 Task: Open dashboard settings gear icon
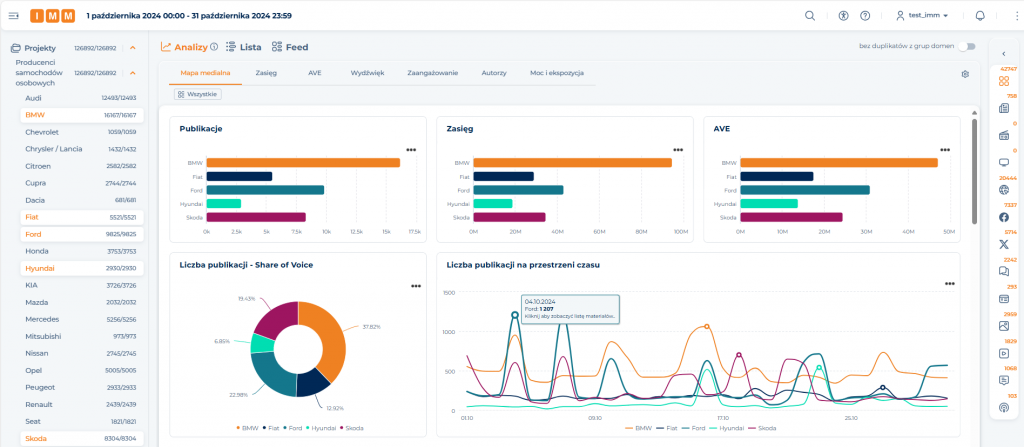click(965, 74)
